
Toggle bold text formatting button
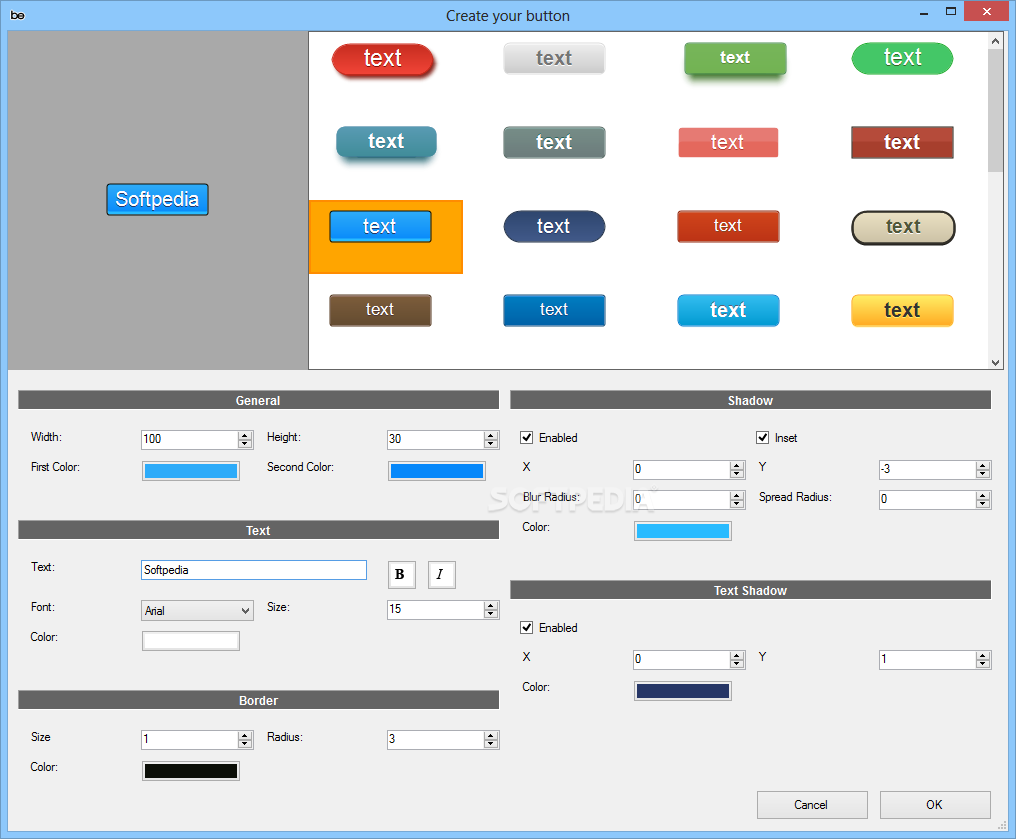click(401, 575)
